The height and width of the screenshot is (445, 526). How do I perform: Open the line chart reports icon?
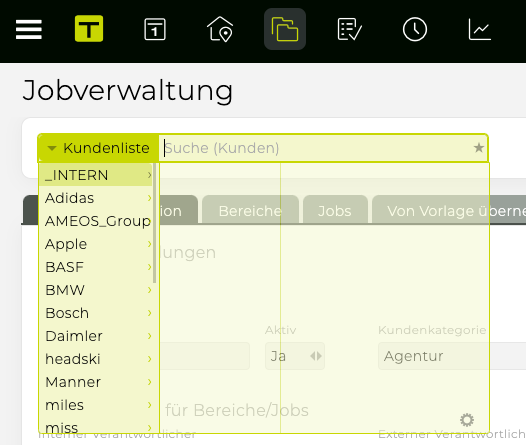480,30
